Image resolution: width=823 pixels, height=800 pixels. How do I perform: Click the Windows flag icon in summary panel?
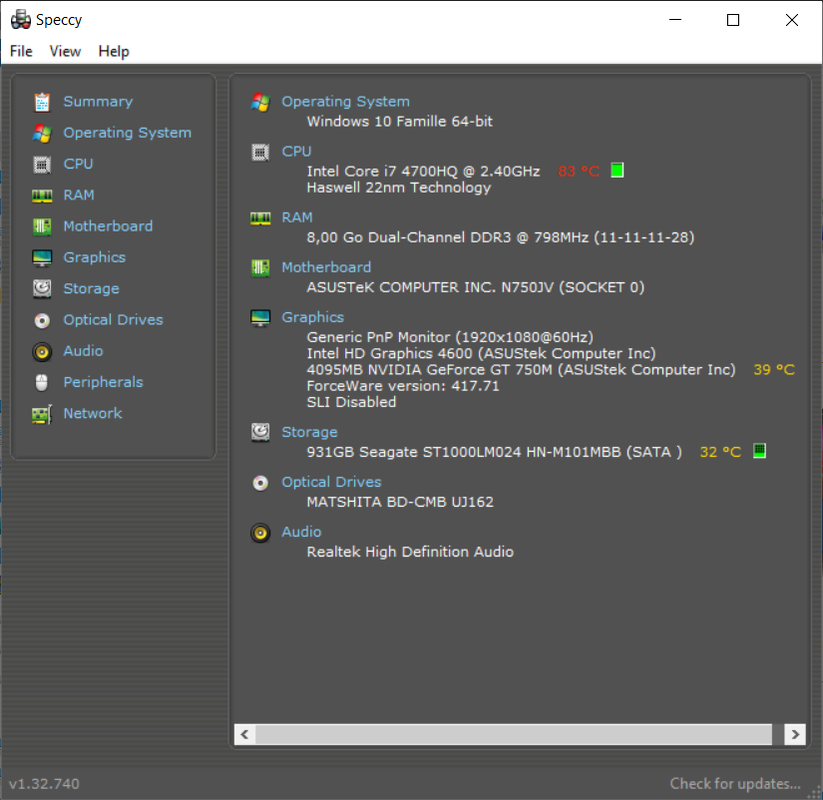tap(260, 102)
